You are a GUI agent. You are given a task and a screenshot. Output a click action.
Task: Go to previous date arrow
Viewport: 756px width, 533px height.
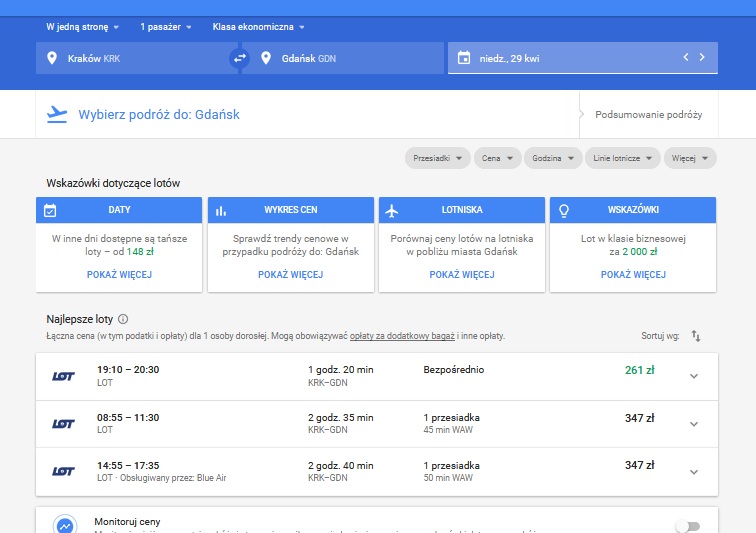point(686,57)
